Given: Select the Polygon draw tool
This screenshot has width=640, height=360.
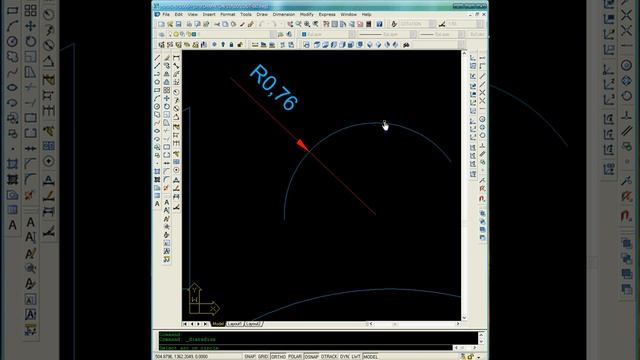Looking at the screenshot, I should (157, 82).
